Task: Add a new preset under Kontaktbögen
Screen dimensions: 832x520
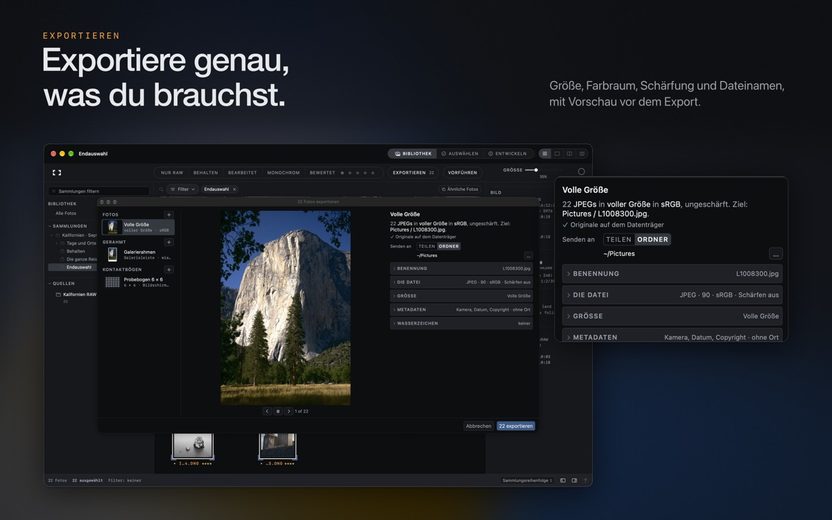Action: click(169, 270)
